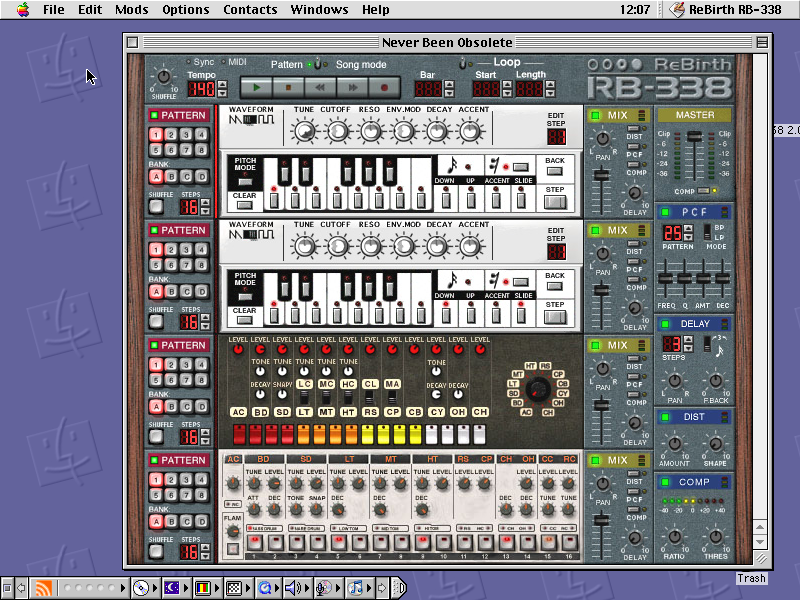
Task: Click the top 303 CUTOFF knob
Action: pos(337,131)
